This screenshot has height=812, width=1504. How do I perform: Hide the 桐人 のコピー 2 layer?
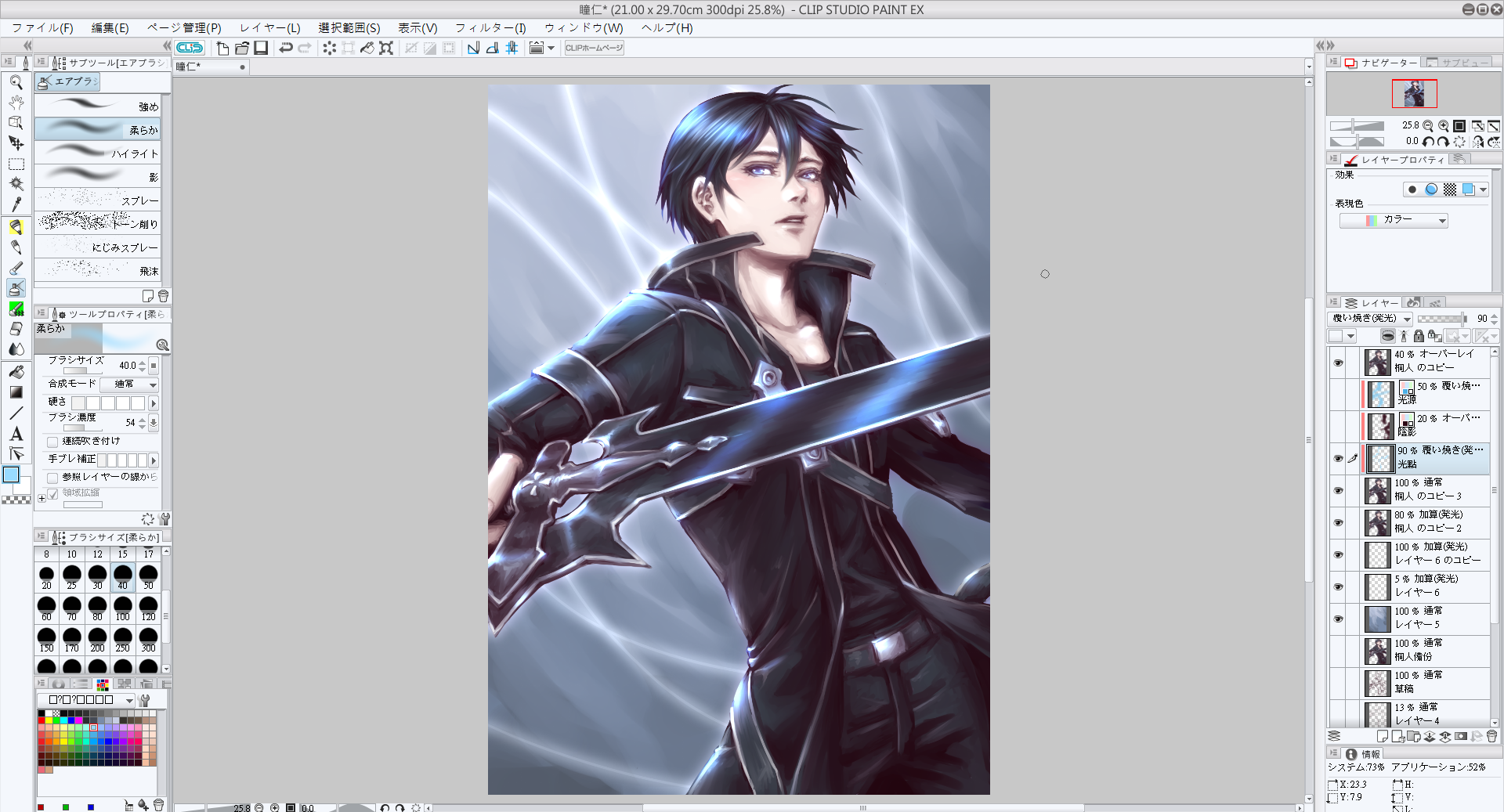(1338, 522)
